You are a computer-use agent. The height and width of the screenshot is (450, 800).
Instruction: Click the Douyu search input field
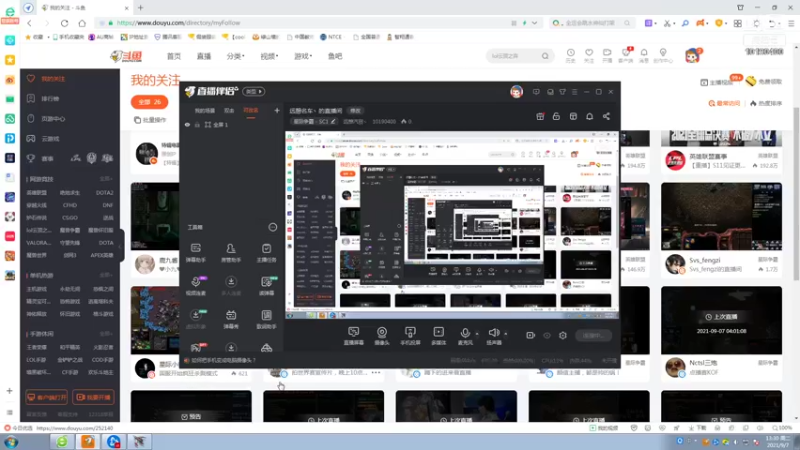point(514,56)
